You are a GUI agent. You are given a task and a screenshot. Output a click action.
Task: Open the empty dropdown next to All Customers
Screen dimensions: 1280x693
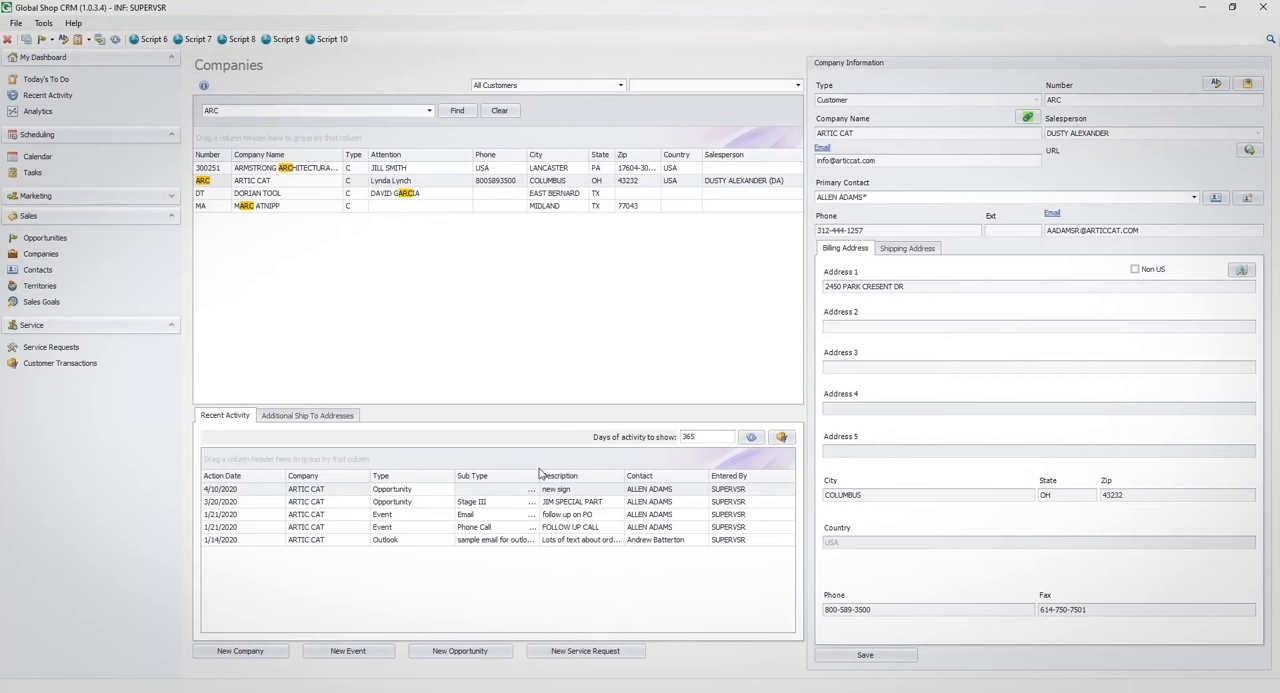797,85
